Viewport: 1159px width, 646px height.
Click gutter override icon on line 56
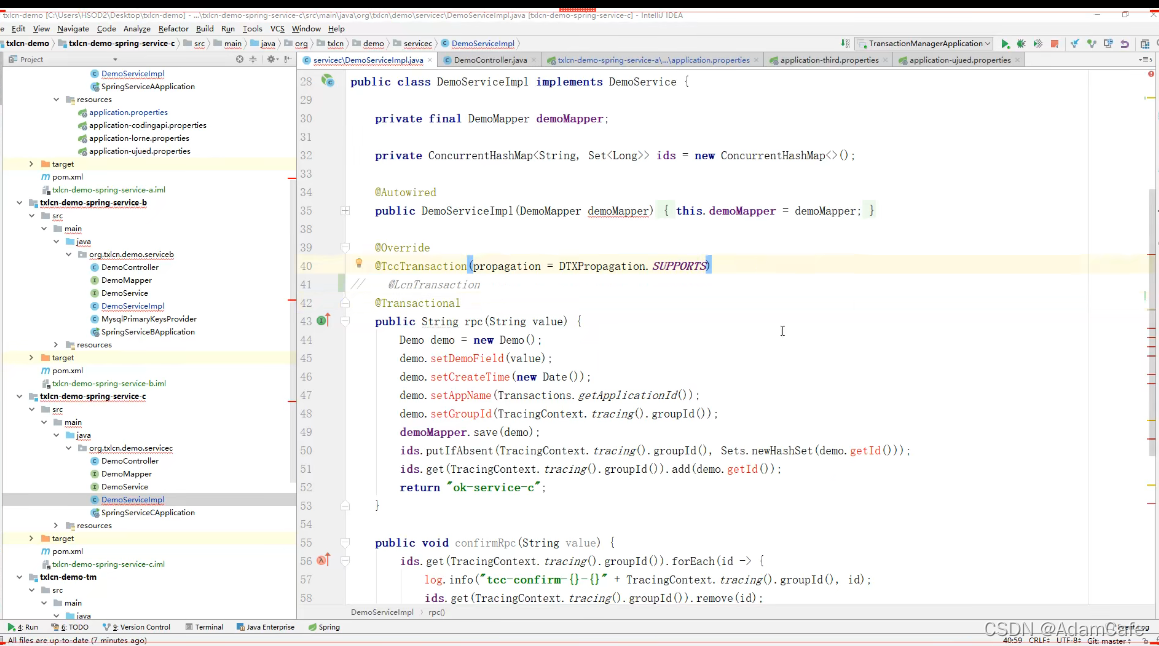click(x=323, y=560)
